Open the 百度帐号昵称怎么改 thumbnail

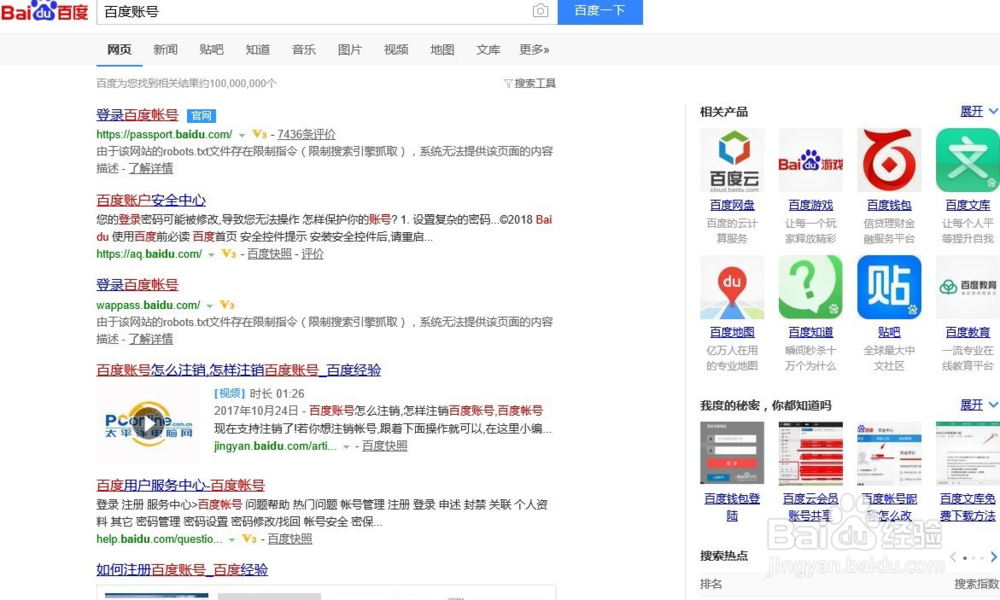[889, 453]
